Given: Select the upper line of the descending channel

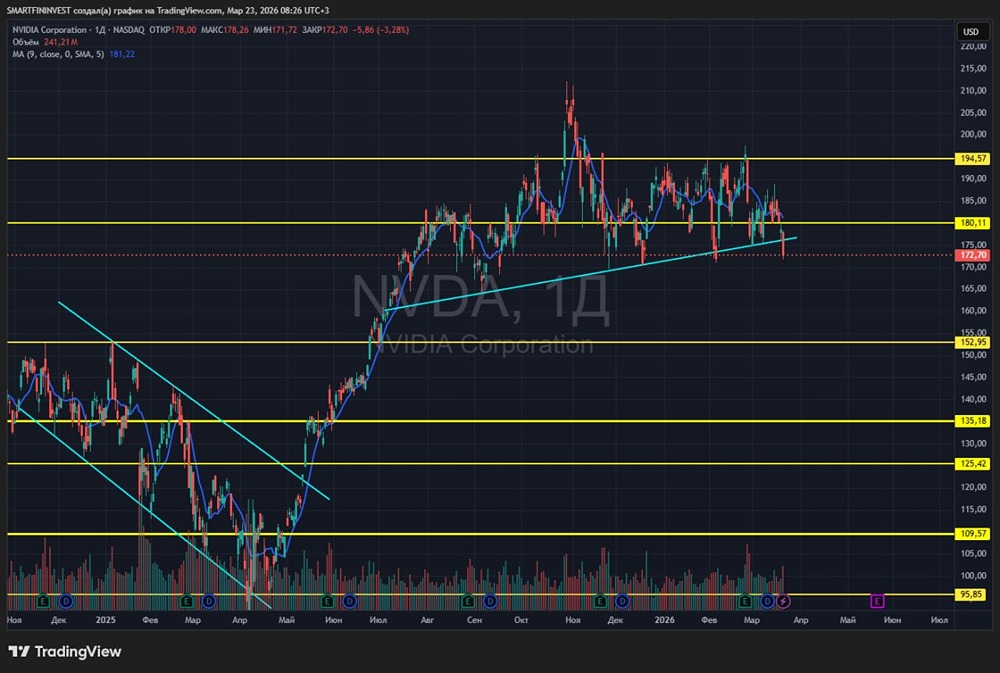Looking at the screenshot, I should click(x=194, y=400).
